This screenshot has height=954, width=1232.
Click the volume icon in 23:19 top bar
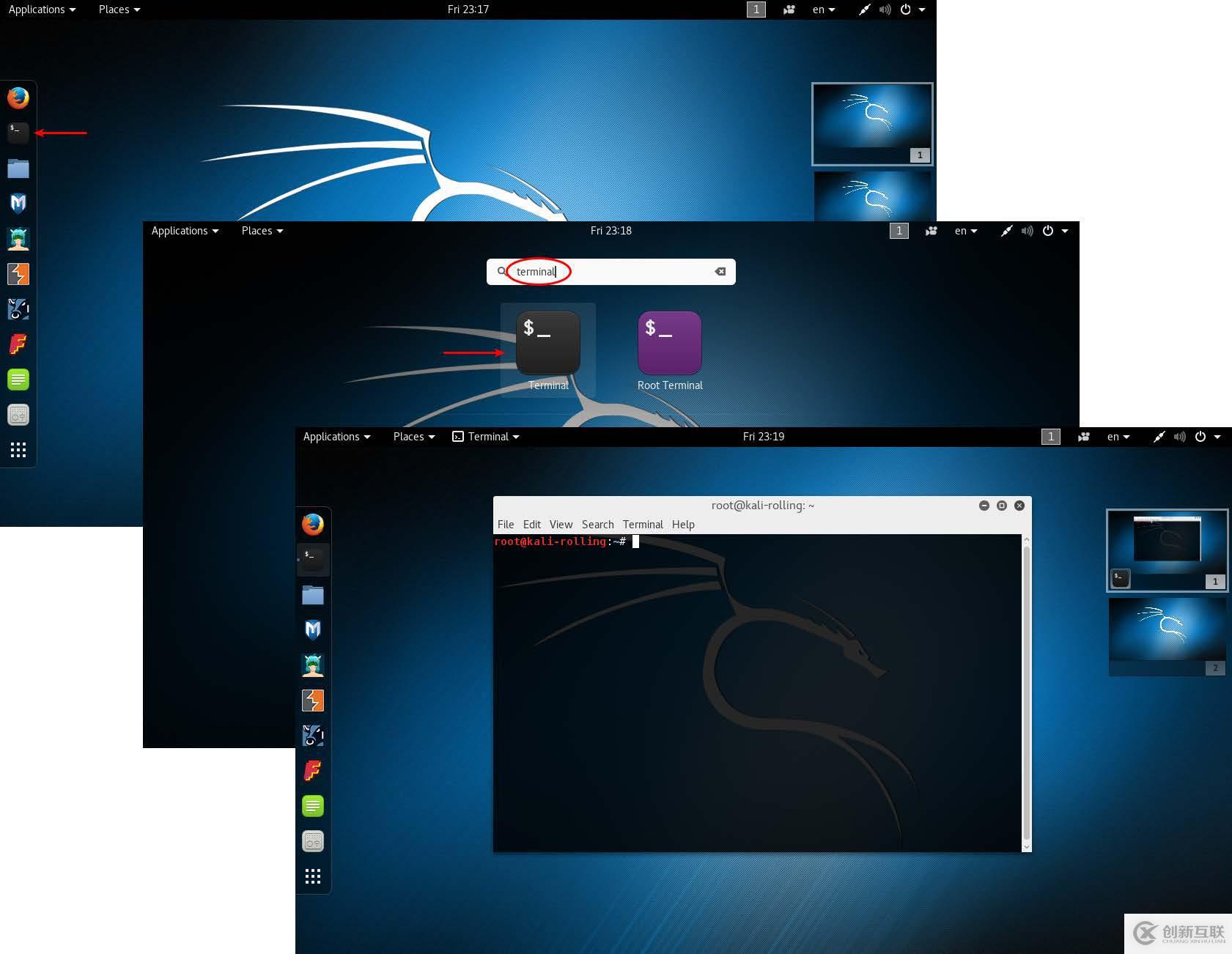[1180, 437]
